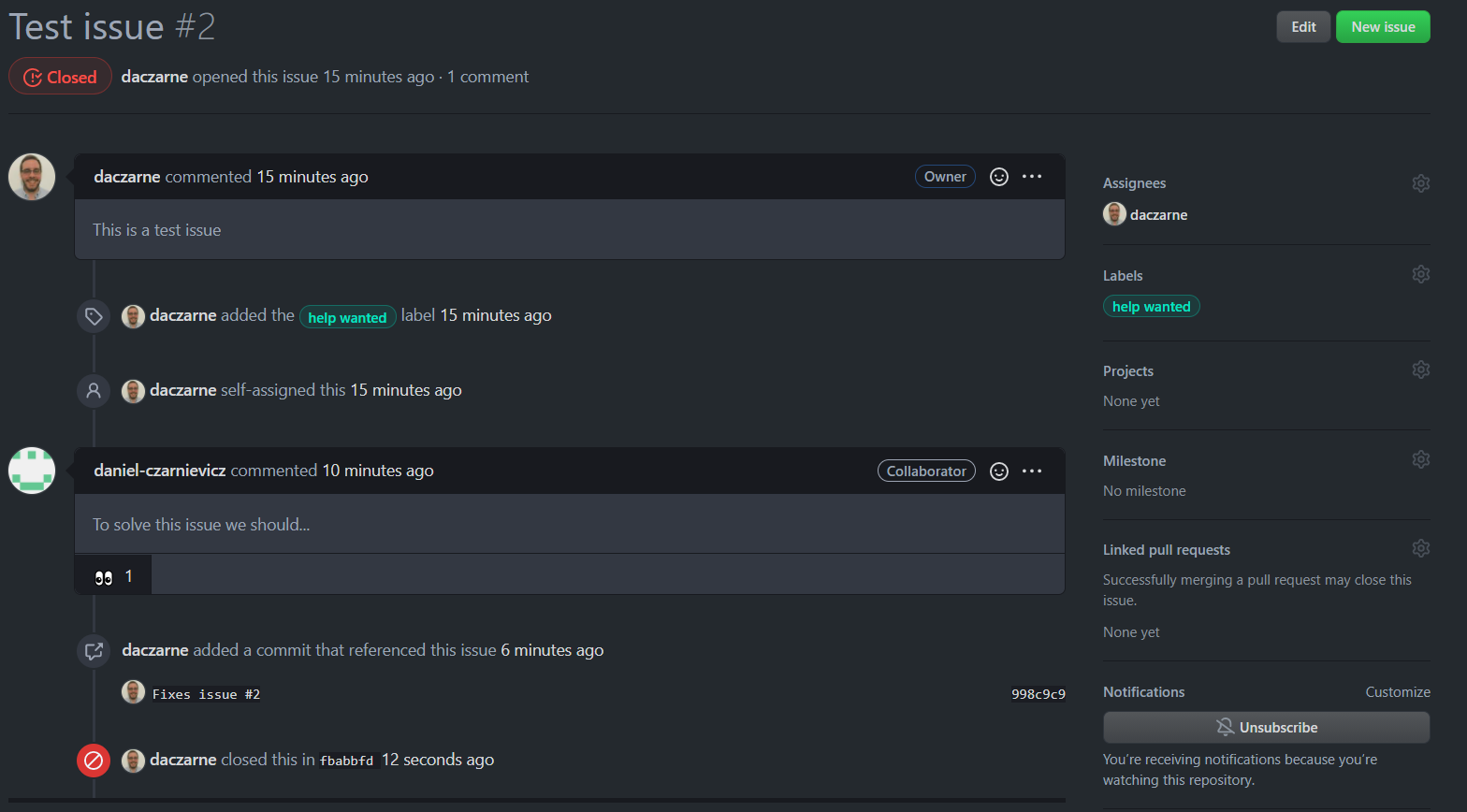The width and height of the screenshot is (1467, 812).
Task: Open options menu on daczarne's comment
Action: pos(1032,177)
